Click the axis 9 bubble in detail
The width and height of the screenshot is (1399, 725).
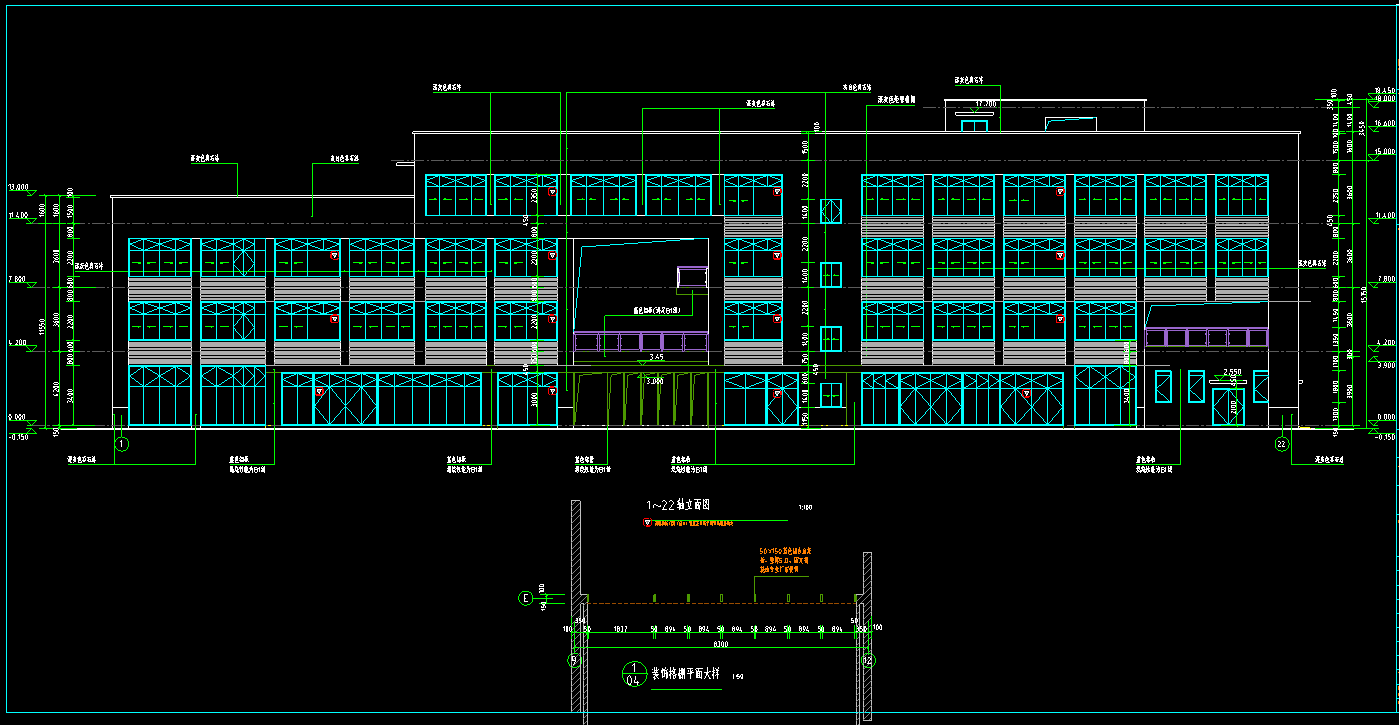(x=574, y=660)
